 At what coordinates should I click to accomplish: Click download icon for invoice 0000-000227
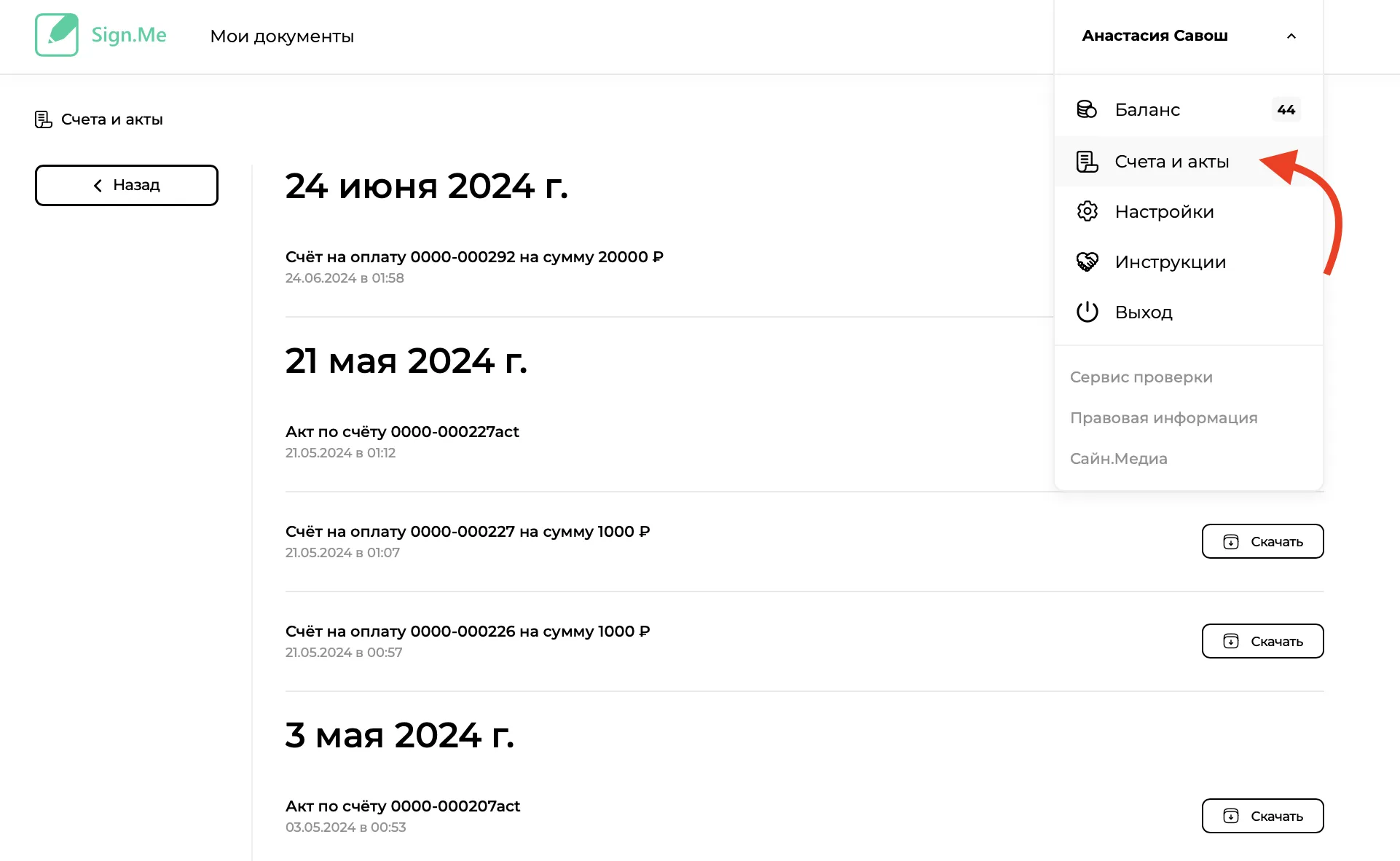coord(1231,541)
